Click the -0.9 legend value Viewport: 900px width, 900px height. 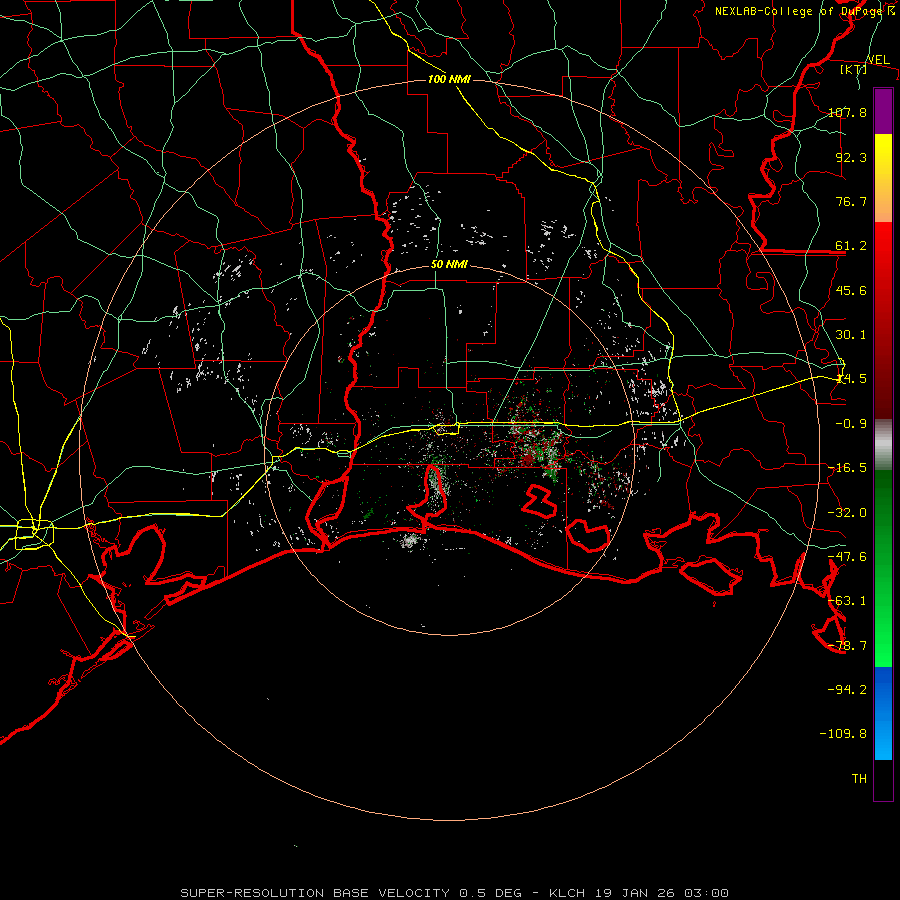click(851, 424)
